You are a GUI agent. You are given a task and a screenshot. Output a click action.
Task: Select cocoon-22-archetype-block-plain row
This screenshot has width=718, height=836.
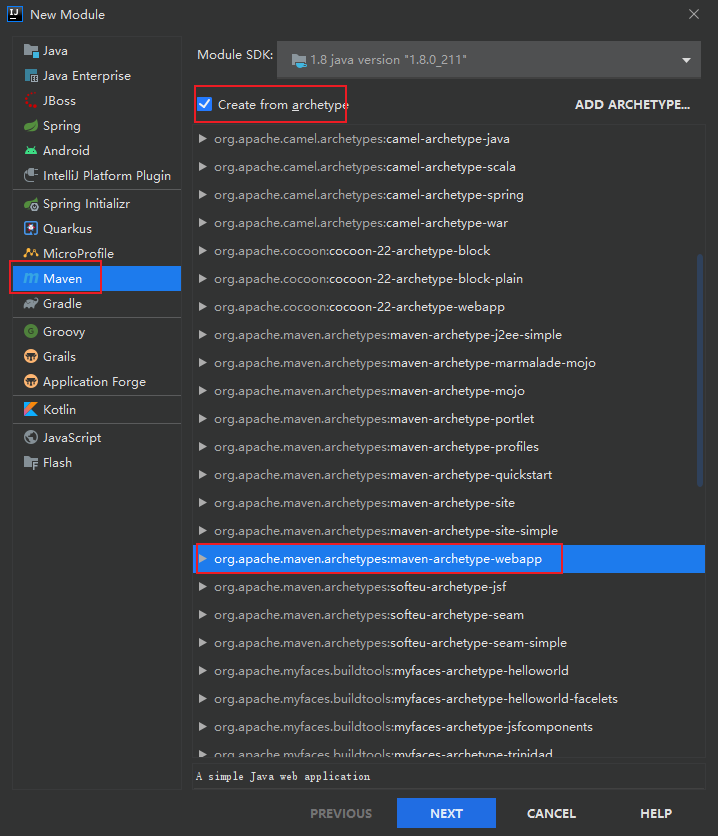click(x=449, y=279)
